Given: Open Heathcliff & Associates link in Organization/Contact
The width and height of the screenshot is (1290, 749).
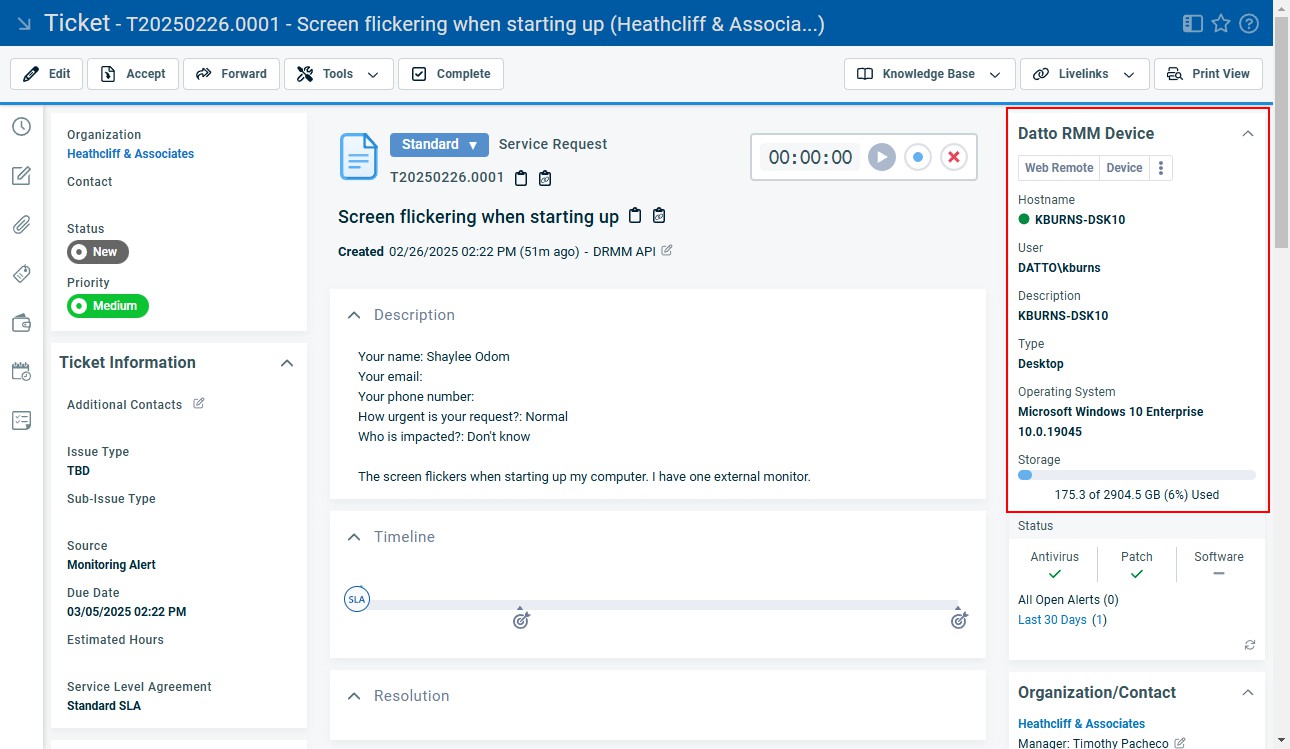Looking at the screenshot, I should tap(1082, 724).
